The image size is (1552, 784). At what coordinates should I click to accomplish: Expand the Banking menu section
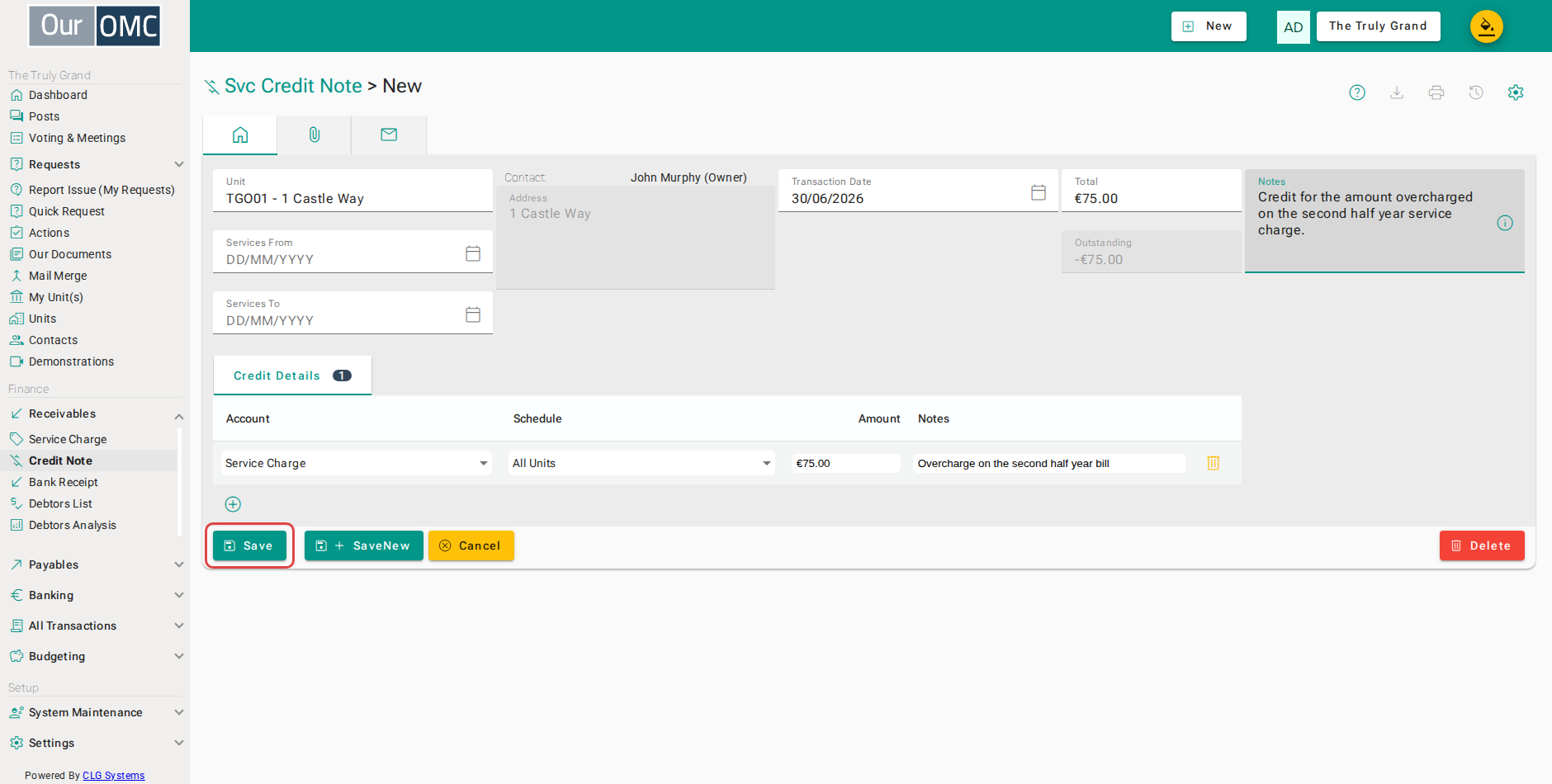click(95, 595)
